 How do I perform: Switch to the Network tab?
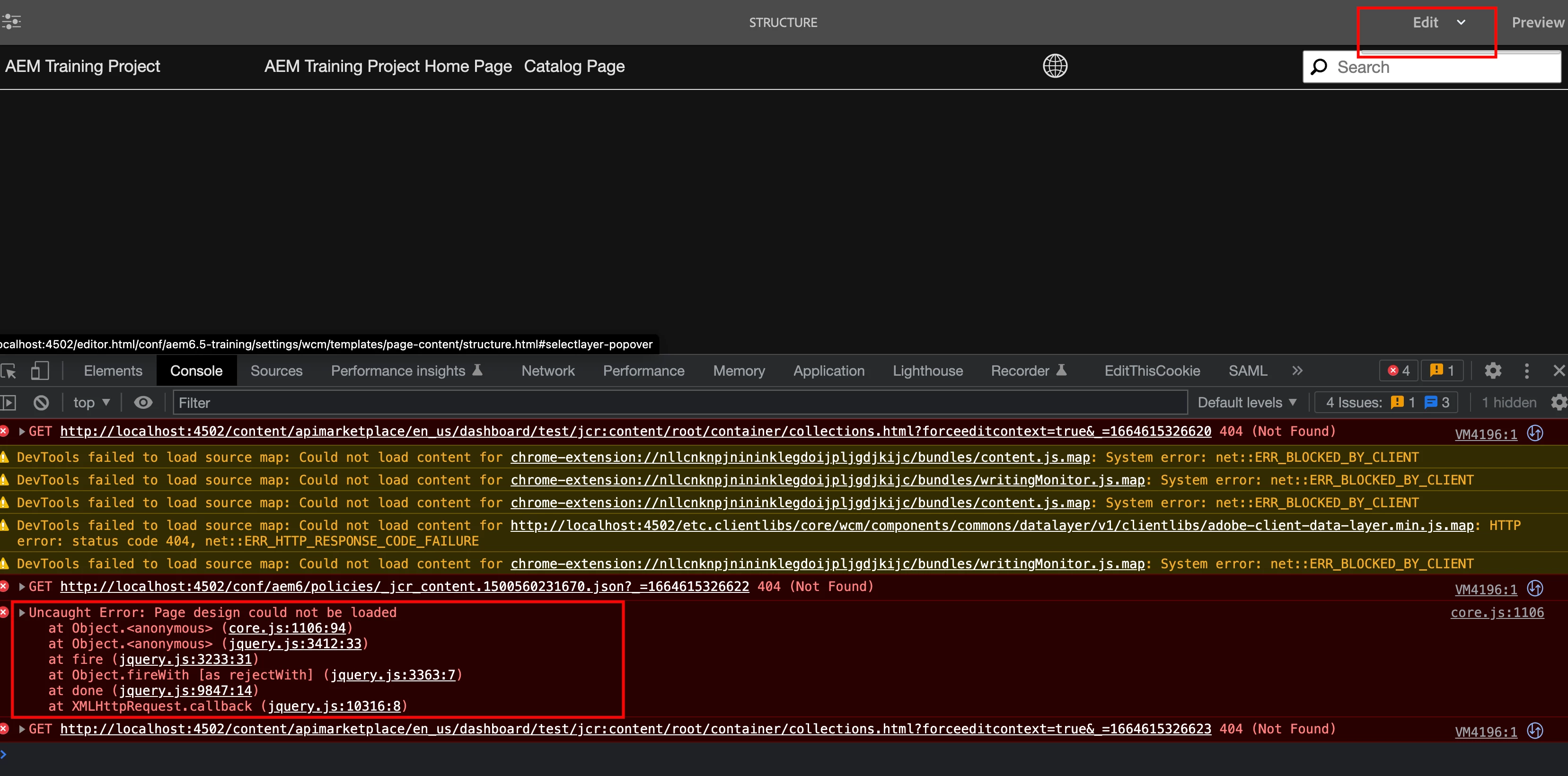pyautogui.click(x=547, y=370)
